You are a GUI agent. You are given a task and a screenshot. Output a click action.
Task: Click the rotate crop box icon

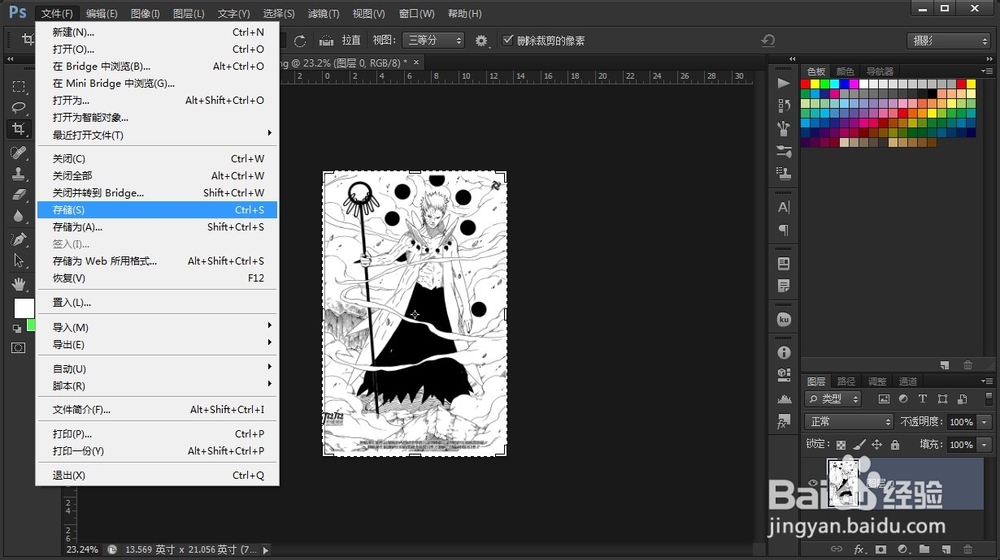(300, 41)
